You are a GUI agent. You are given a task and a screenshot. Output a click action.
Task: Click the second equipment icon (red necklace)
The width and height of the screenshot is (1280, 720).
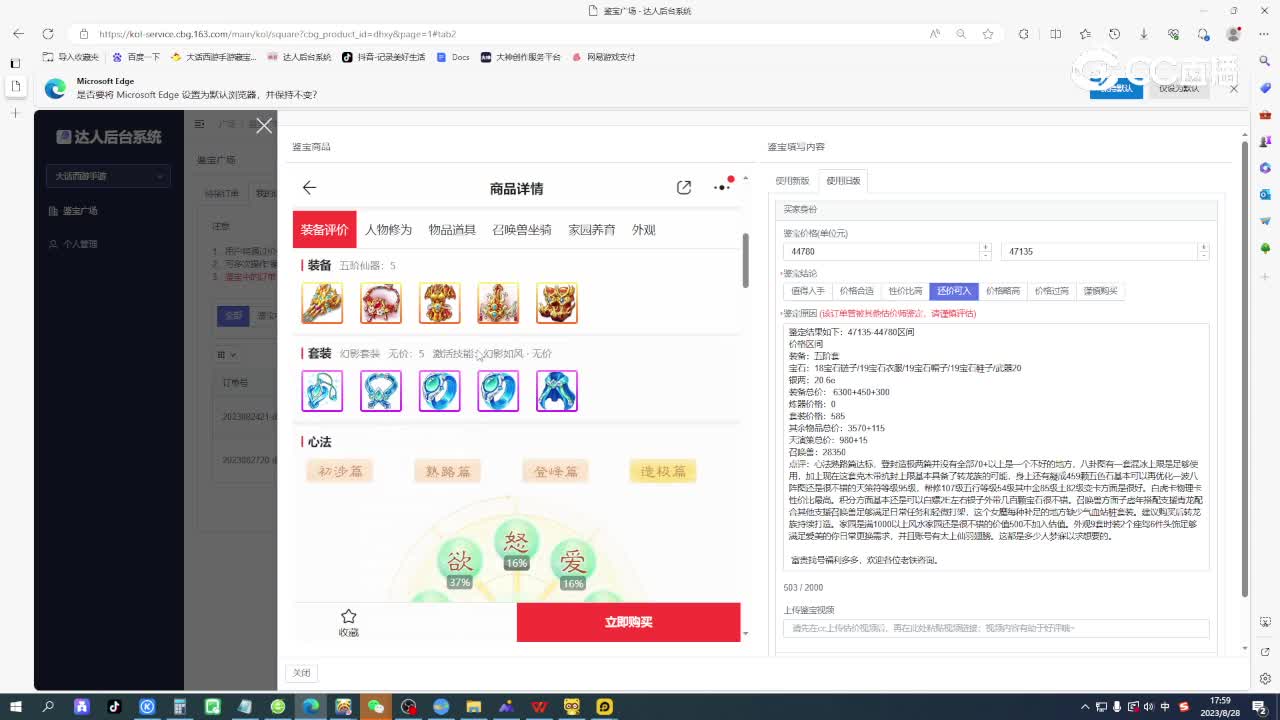[381, 303]
